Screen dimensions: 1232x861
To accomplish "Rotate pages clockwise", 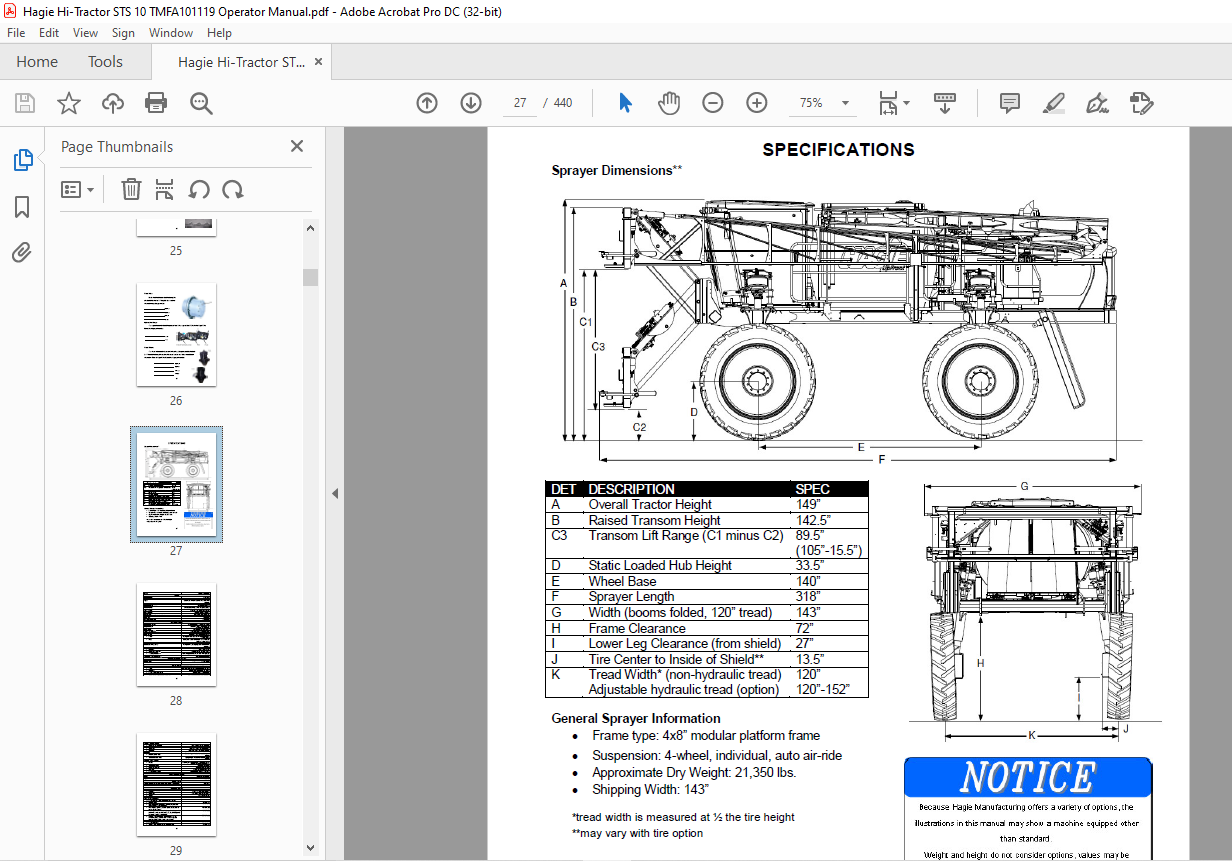I will click(x=233, y=189).
